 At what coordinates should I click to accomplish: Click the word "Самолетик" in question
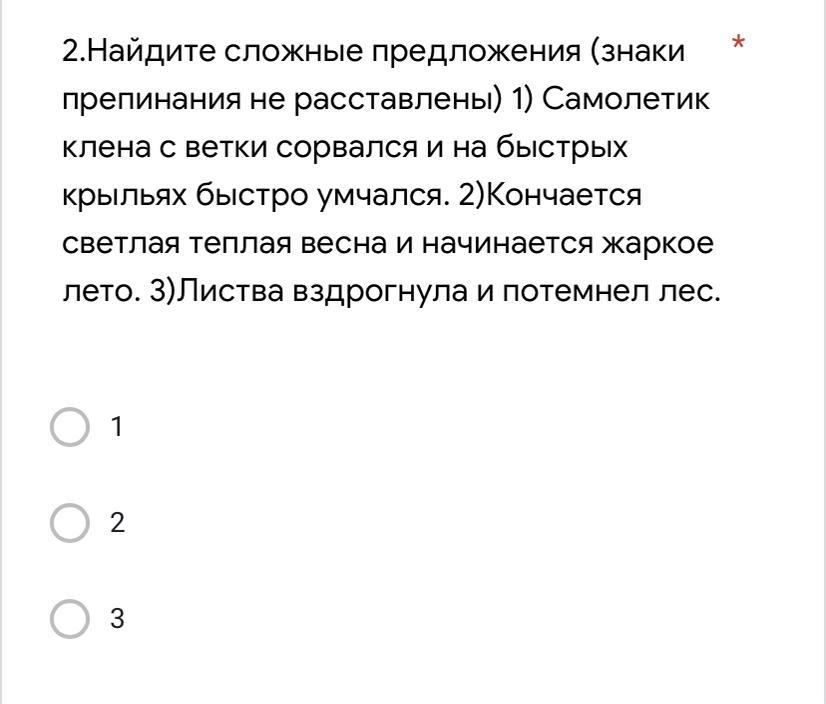coord(626,99)
